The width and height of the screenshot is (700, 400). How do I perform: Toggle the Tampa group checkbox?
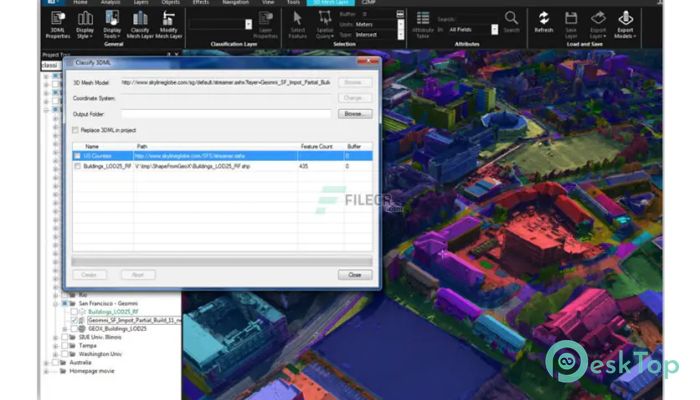pyautogui.click(x=65, y=346)
